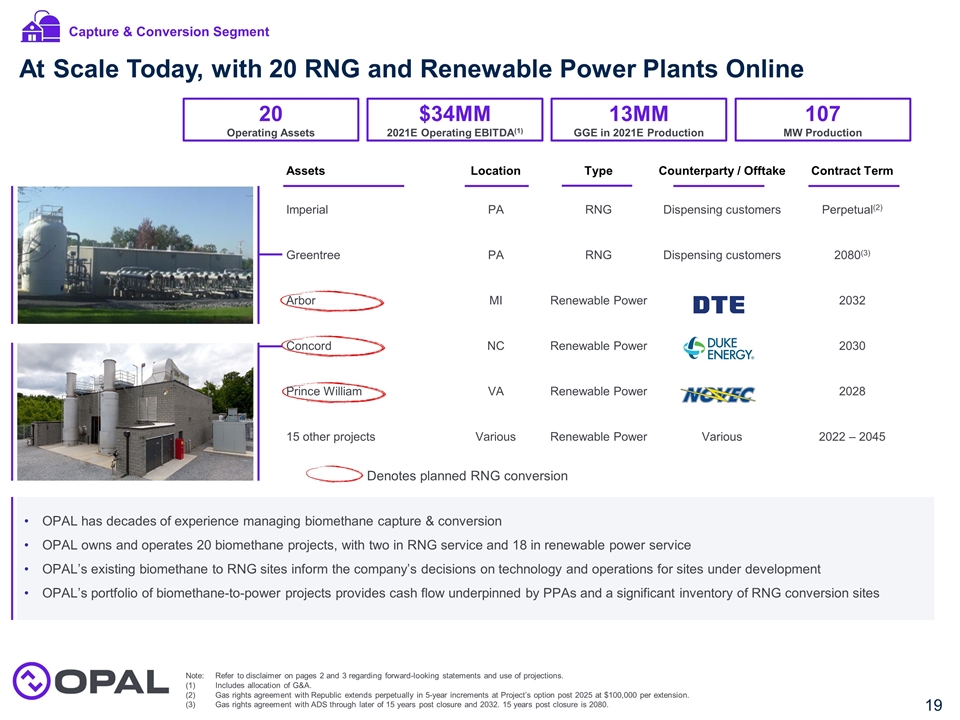
Task: Click the $34MM Operating EBITDA box
Action: coord(455,119)
